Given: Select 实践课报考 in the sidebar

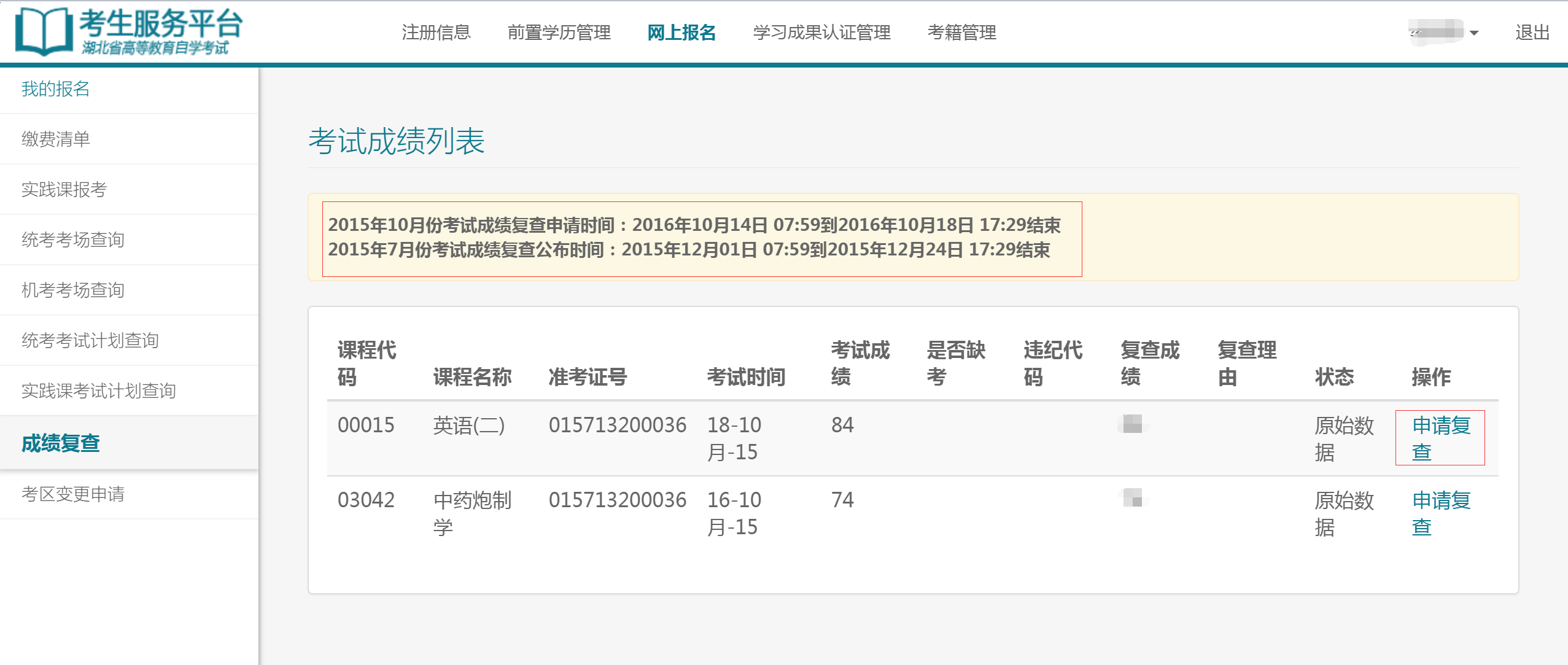Looking at the screenshot, I should pyautogui.click(x=64, y=190).
